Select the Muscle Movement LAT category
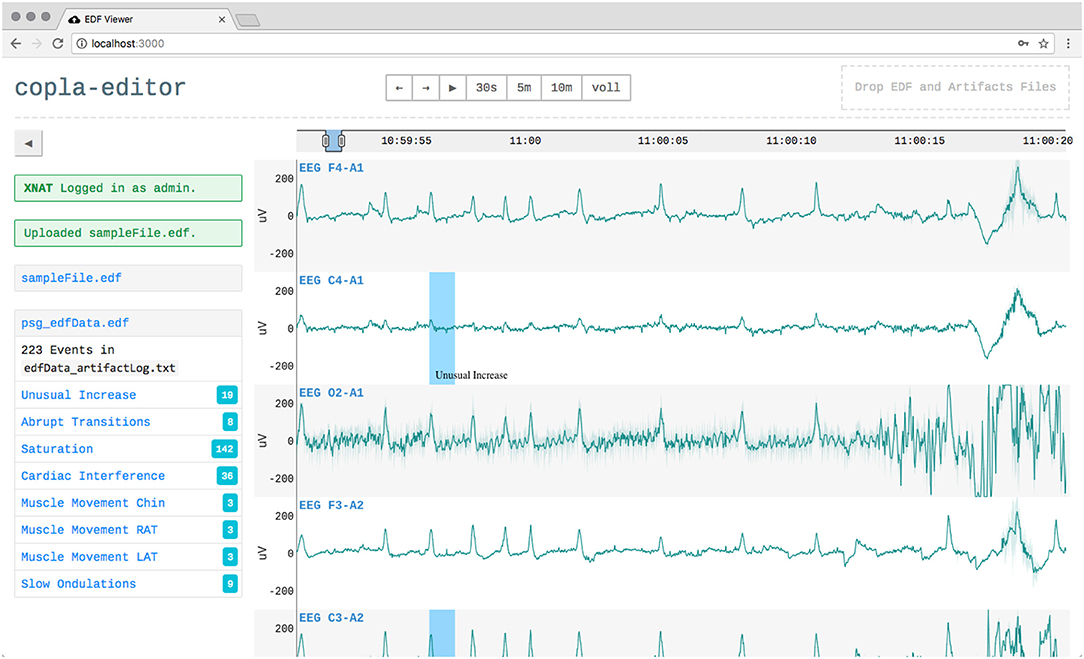This screenshot has height=659, width=1084. tap(128, 557)
